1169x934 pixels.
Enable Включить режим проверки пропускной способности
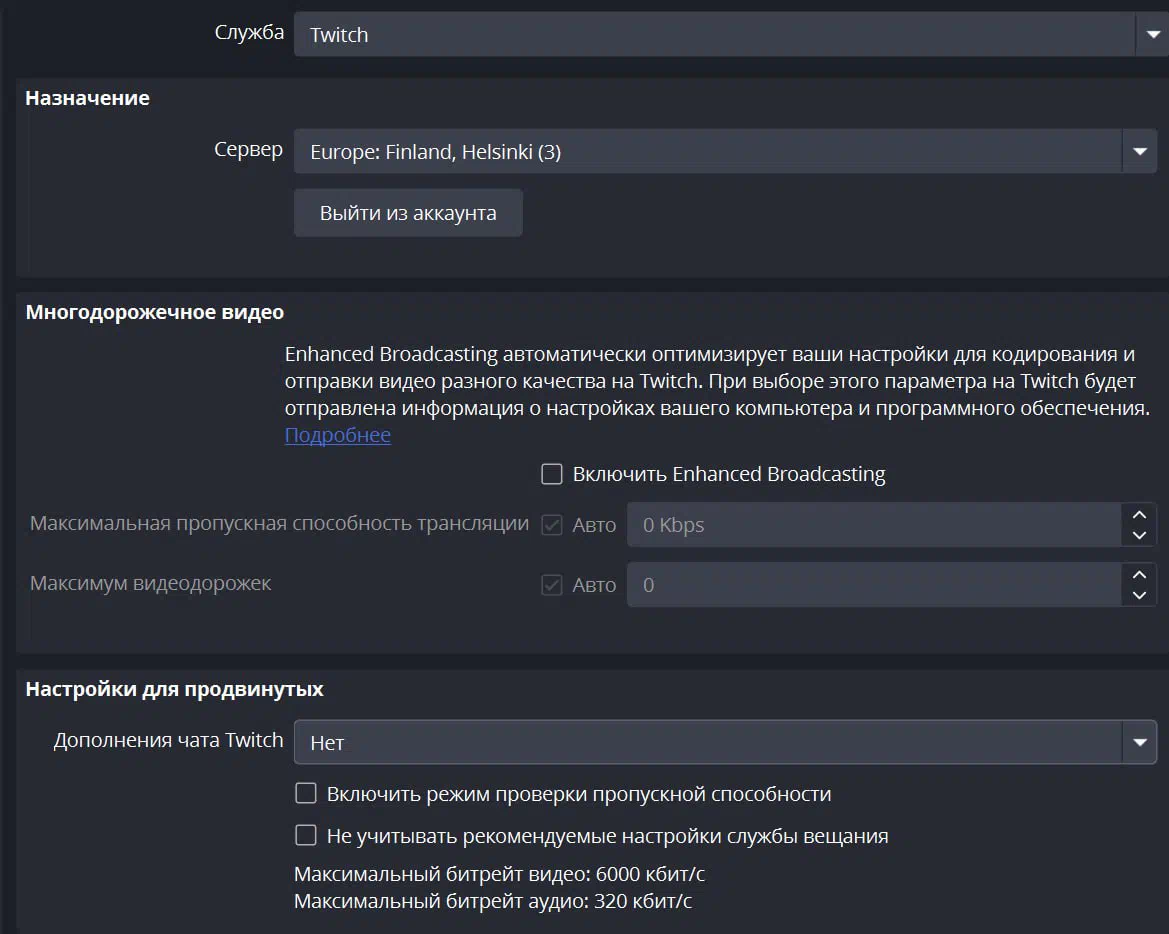coord(306,793)
